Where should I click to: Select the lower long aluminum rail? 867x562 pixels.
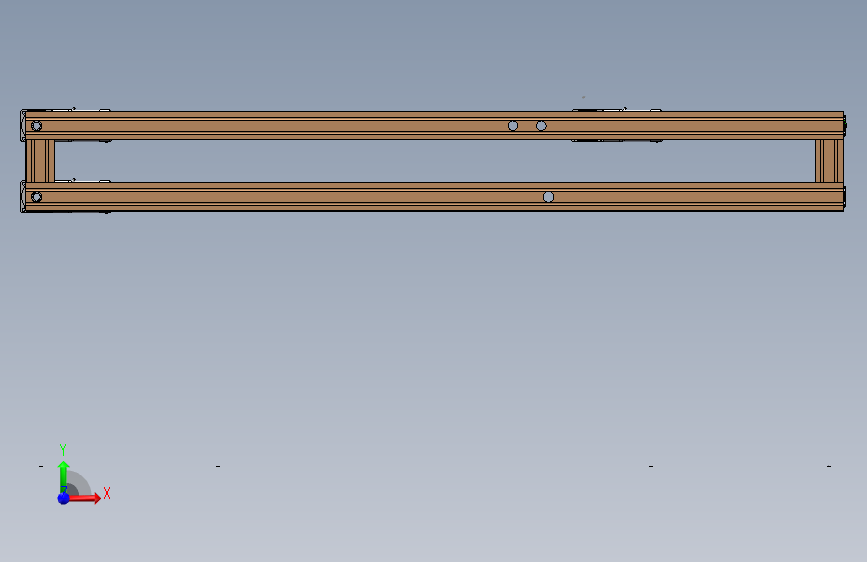click(x=435, y=197)
